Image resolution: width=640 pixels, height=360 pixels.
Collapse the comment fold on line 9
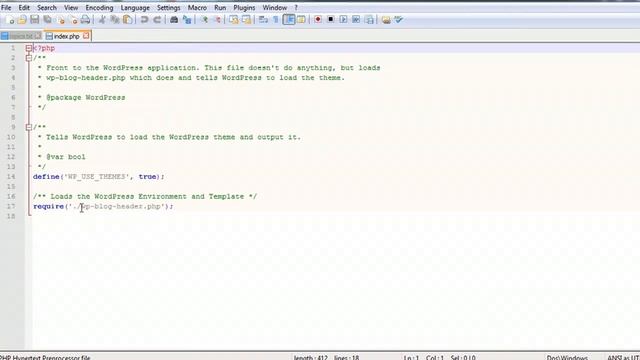click(x=29, y=127)
